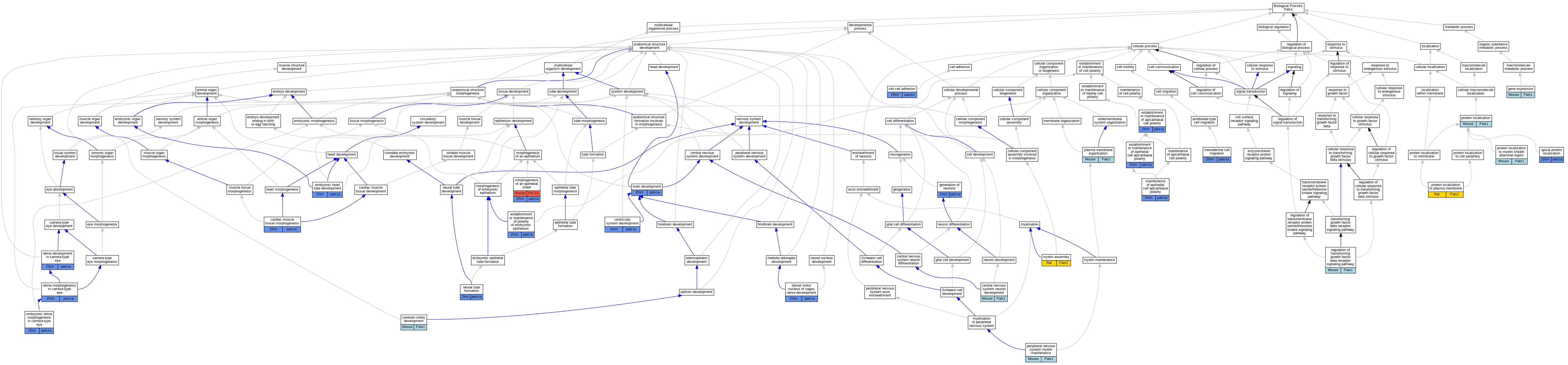Select the 'tube morphogenesis' node
The height and width of the screenshot is (365, 1568).
(589, 121)
